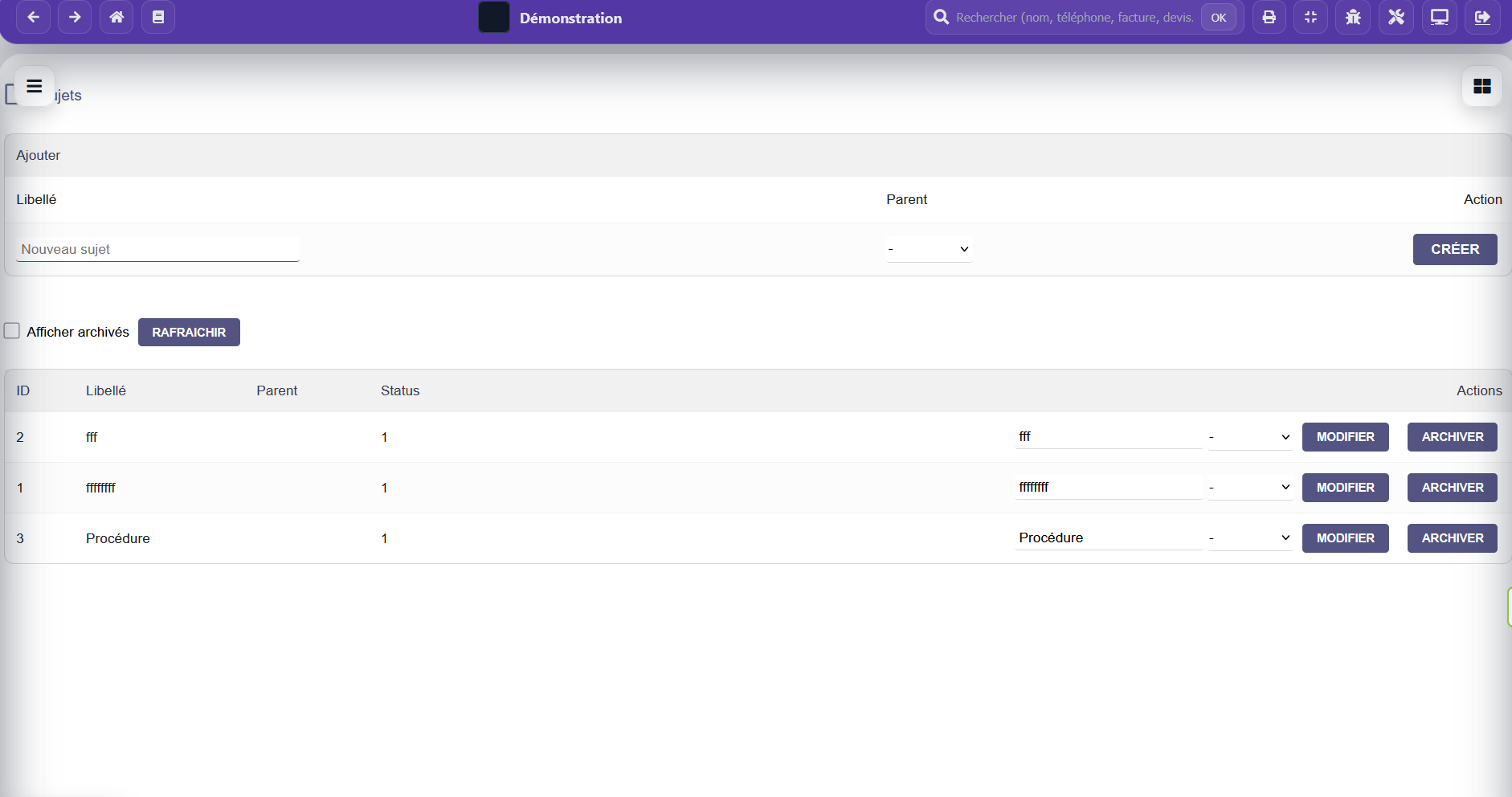Viewport: 1512px width, 797px height.
Task: Open the tools wrench icon
Action: [1396, 17]
